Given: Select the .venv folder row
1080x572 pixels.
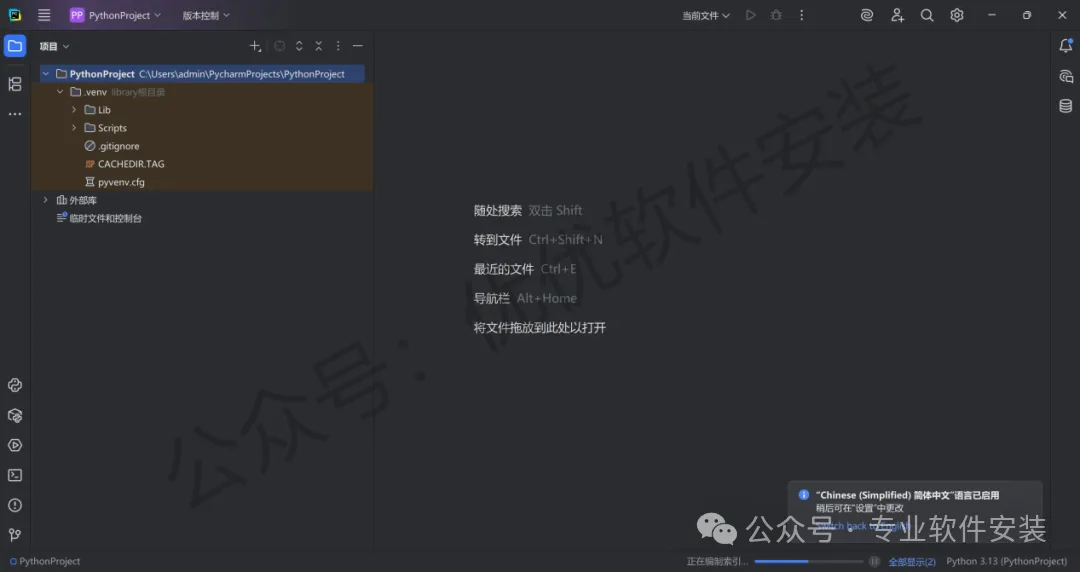Looking at the screenshot, I should point(202,92).
